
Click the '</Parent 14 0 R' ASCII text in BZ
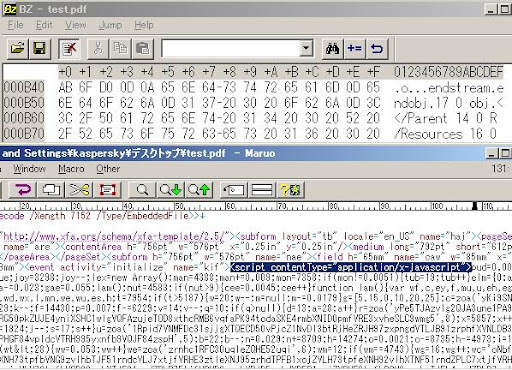pos(446,118)
